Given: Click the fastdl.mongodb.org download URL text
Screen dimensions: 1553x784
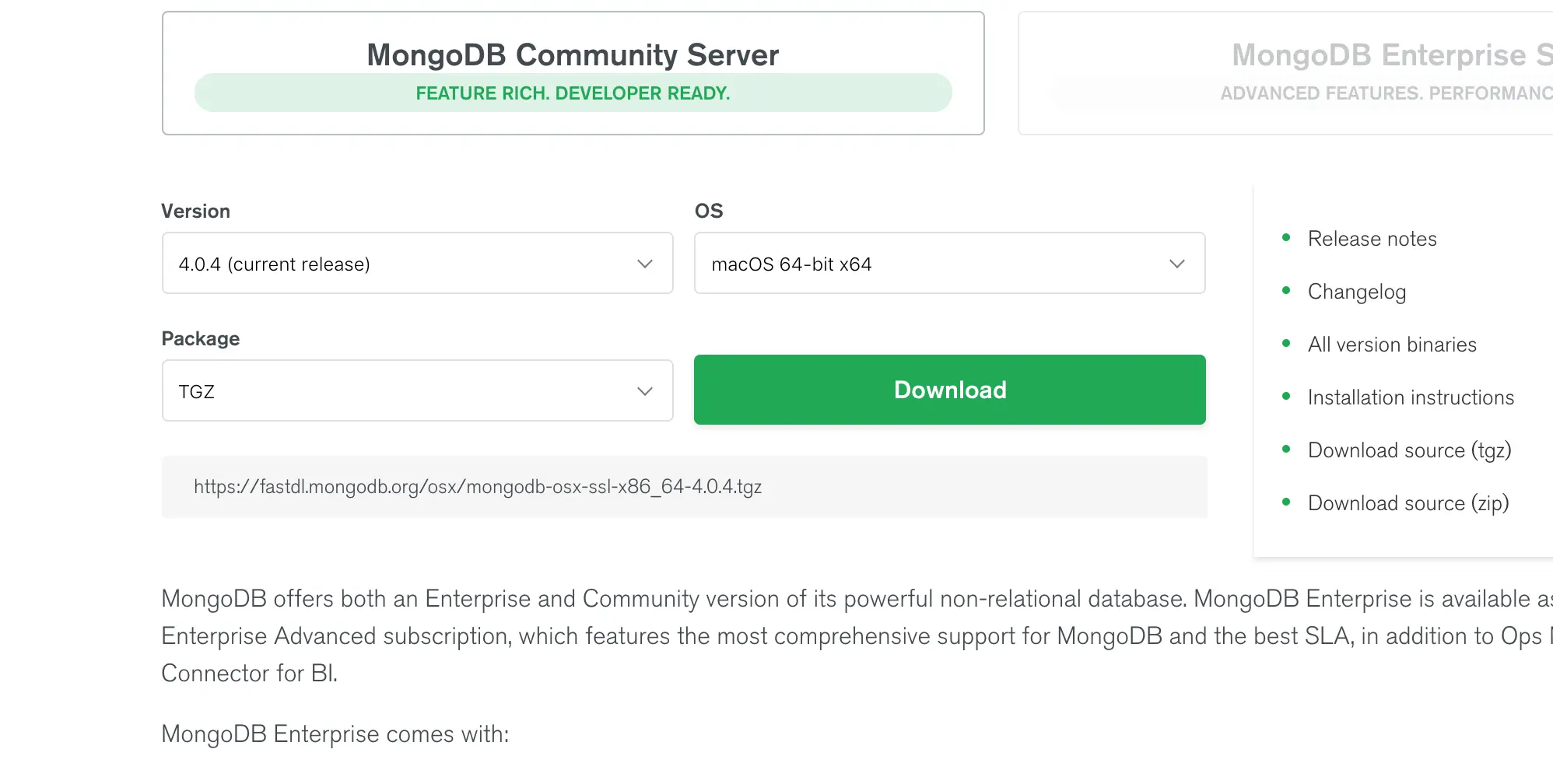Looking at the screenshot, I should (478, 487).
